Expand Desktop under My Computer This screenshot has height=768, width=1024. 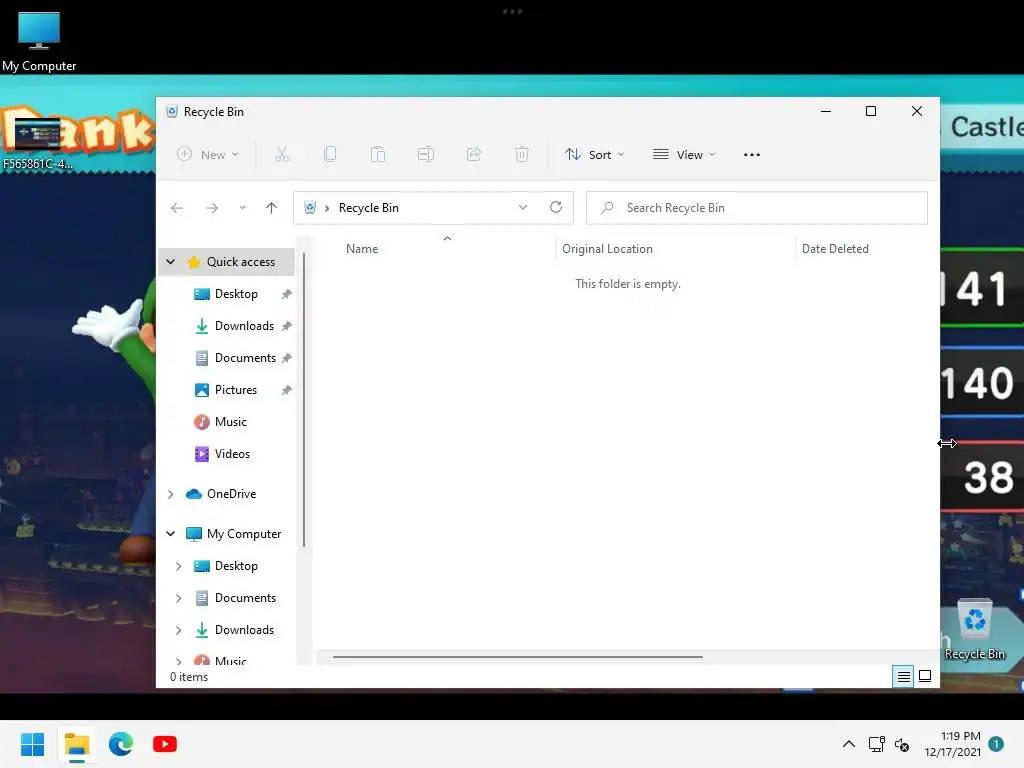(178, 566)
